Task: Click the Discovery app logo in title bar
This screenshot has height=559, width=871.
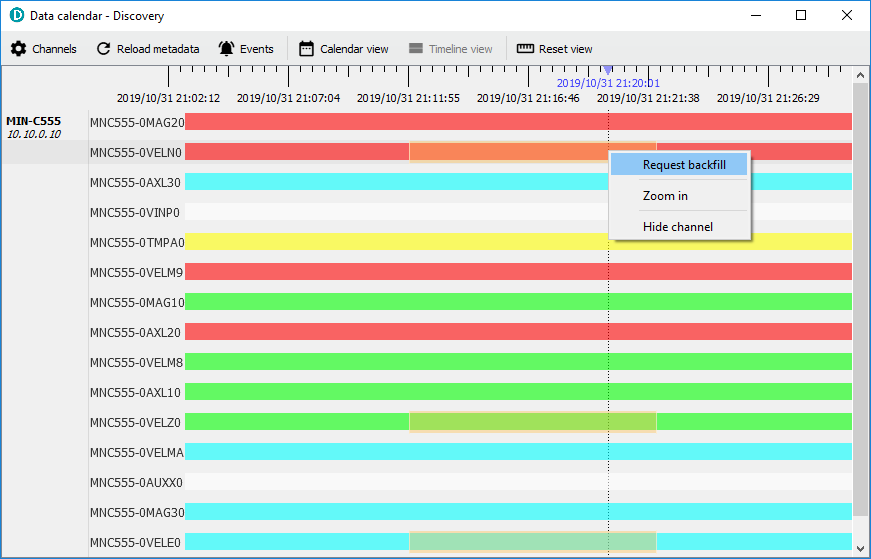Action: pyautogui.click(x=17, y=15)
